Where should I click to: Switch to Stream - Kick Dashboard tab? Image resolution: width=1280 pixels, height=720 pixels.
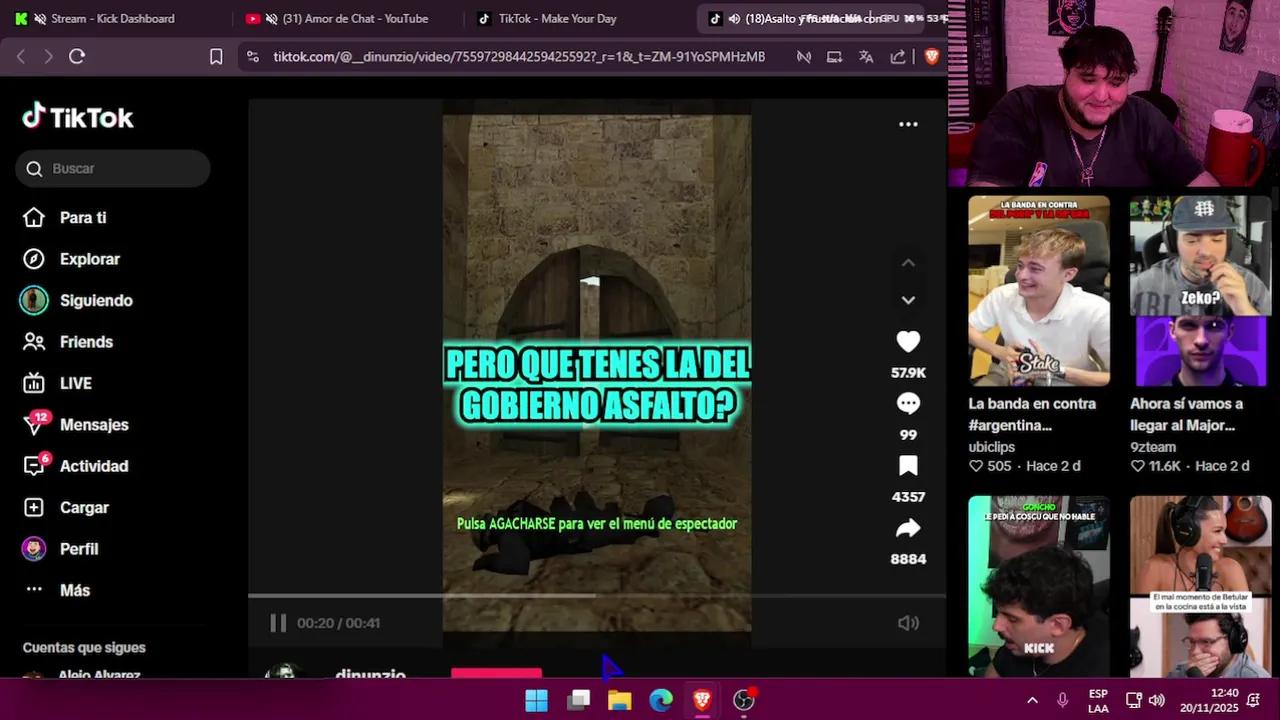[113, 18]
